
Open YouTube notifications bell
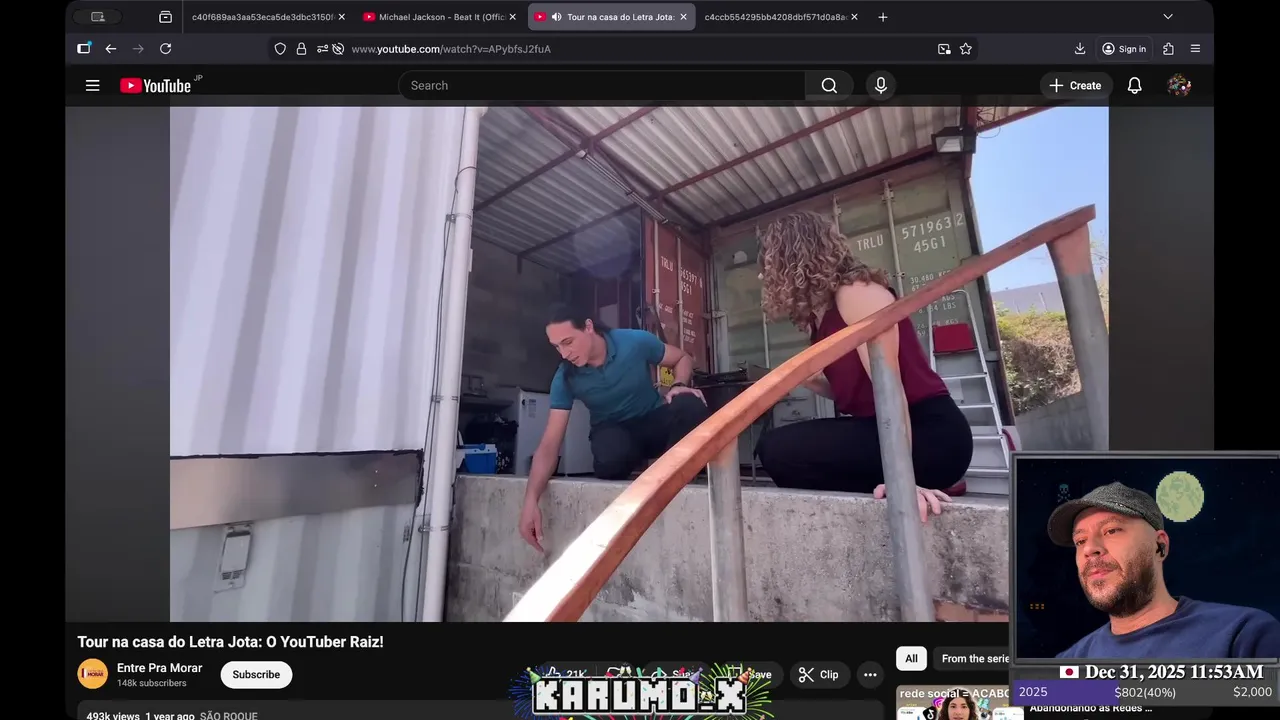(x=1134, y=85)
